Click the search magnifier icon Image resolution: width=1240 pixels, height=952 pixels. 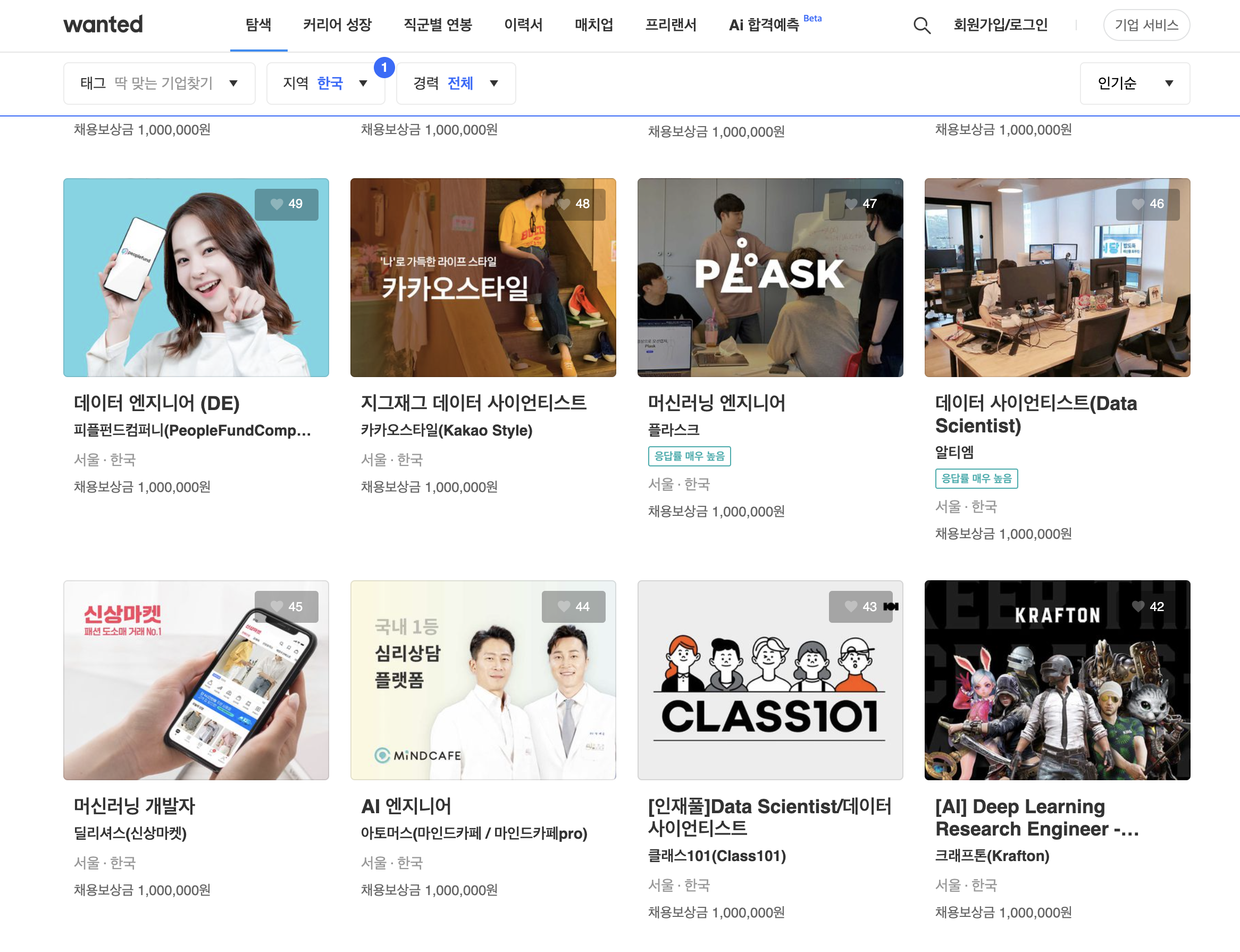click(921, 25)
